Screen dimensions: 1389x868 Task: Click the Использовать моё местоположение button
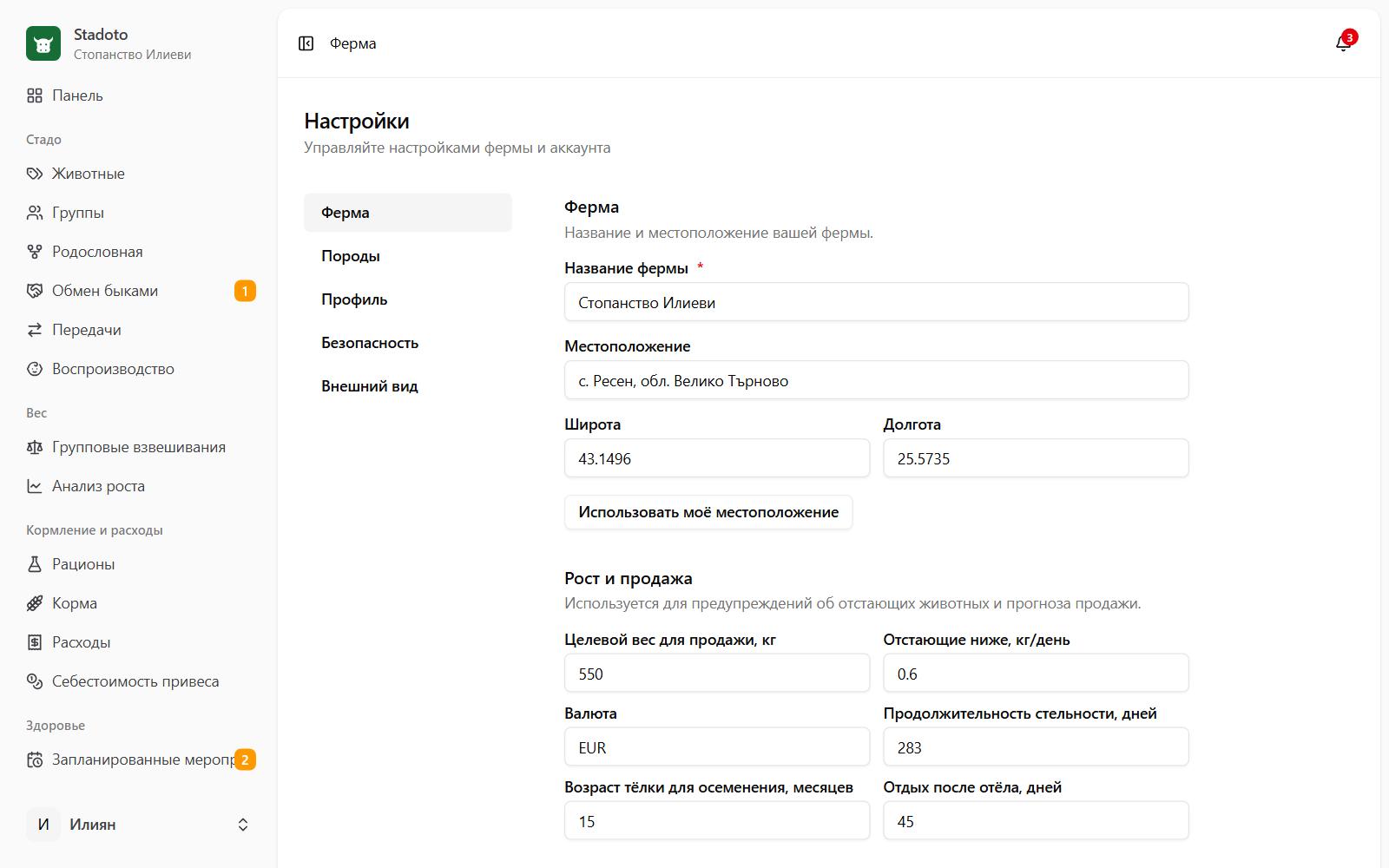[x=708, y=512]
